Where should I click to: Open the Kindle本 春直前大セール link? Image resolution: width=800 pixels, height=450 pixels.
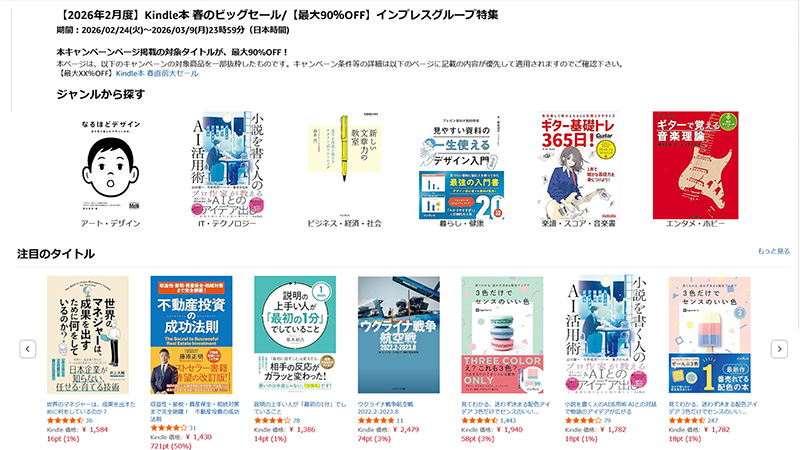pos(157,73)
